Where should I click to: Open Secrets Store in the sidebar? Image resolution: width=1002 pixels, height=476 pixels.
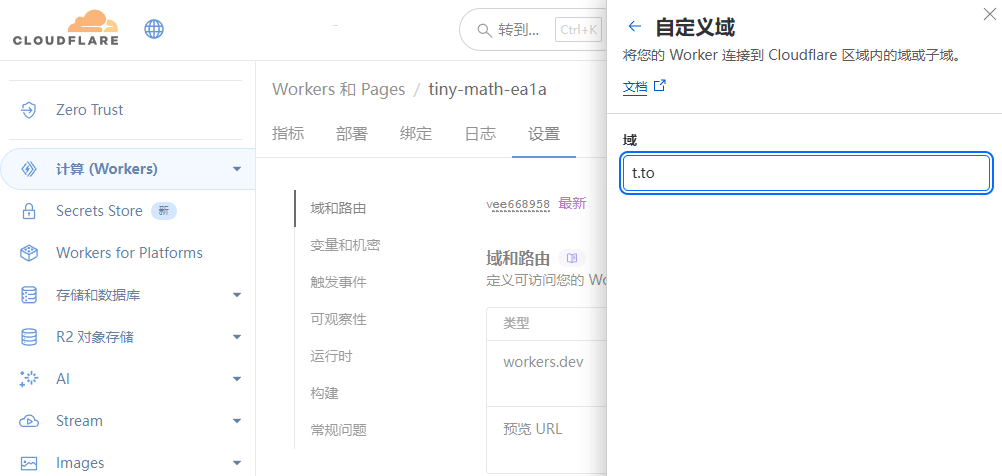tap(99, 211)
